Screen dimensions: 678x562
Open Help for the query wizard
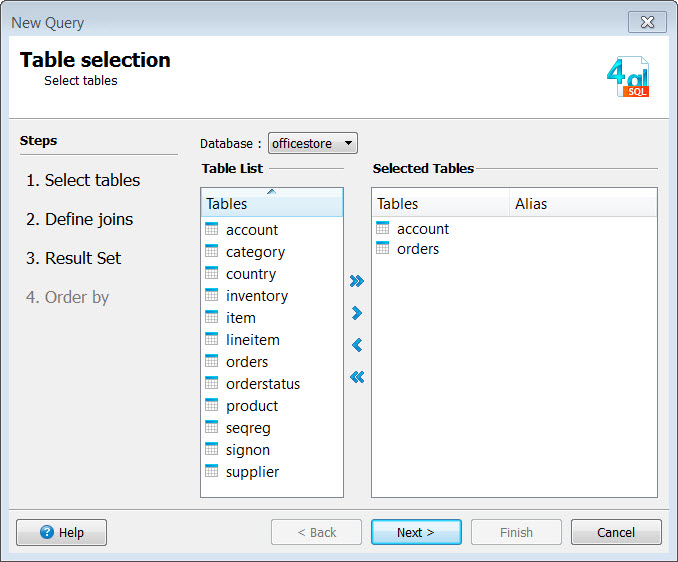pyautogui.click(x=62, y=532)
